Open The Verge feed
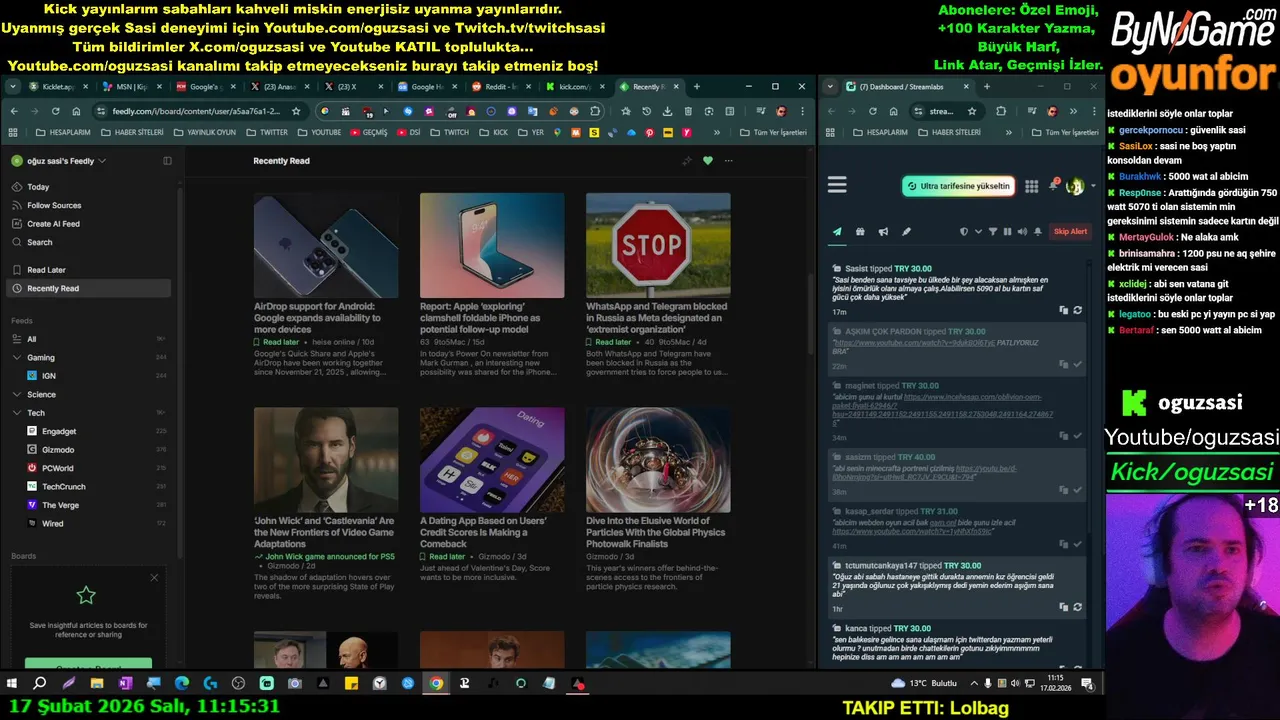The image size is (1280, 720). pos(60,505)
